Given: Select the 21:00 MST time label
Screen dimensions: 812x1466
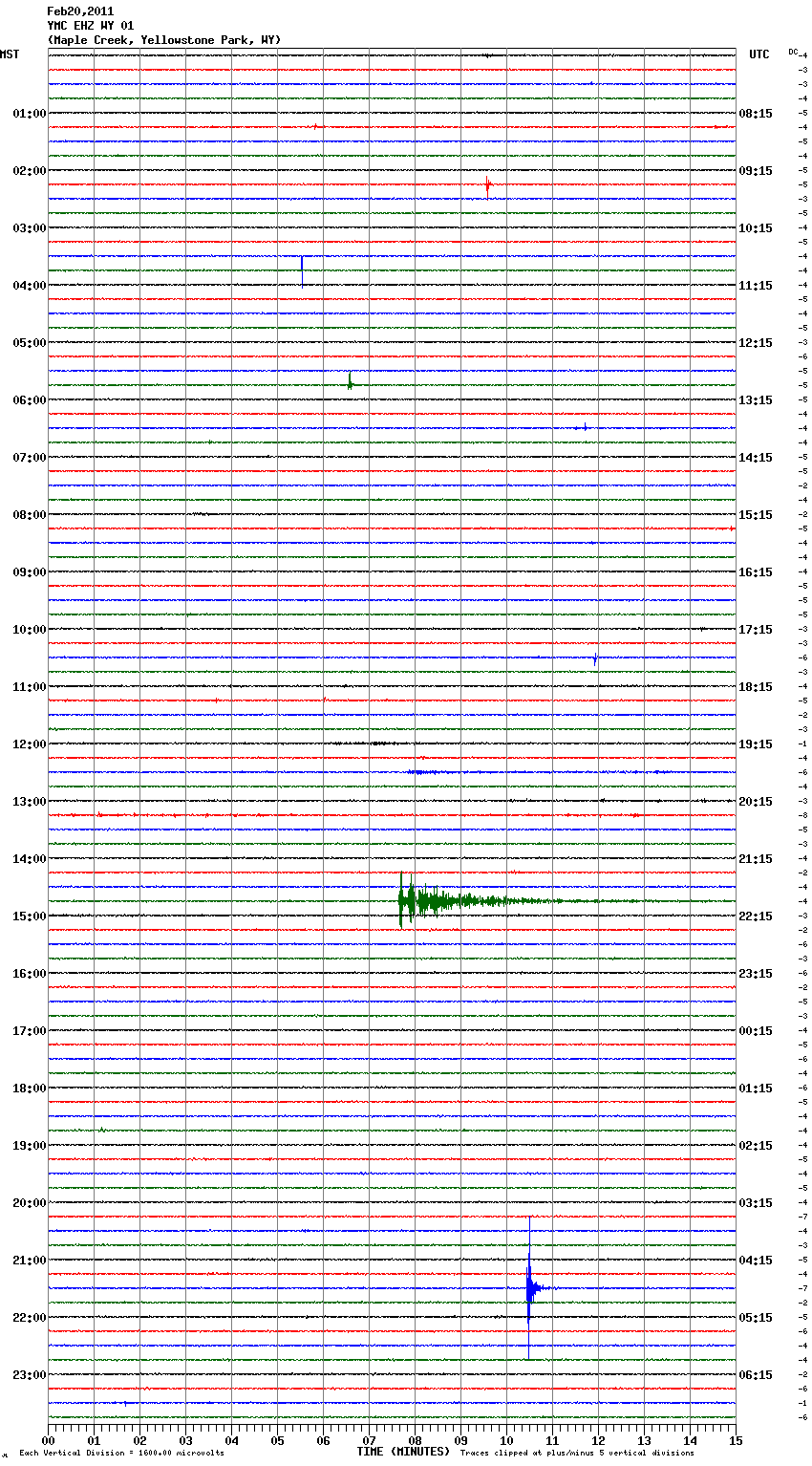Looking at the screenshot, I should point(30,1261).
